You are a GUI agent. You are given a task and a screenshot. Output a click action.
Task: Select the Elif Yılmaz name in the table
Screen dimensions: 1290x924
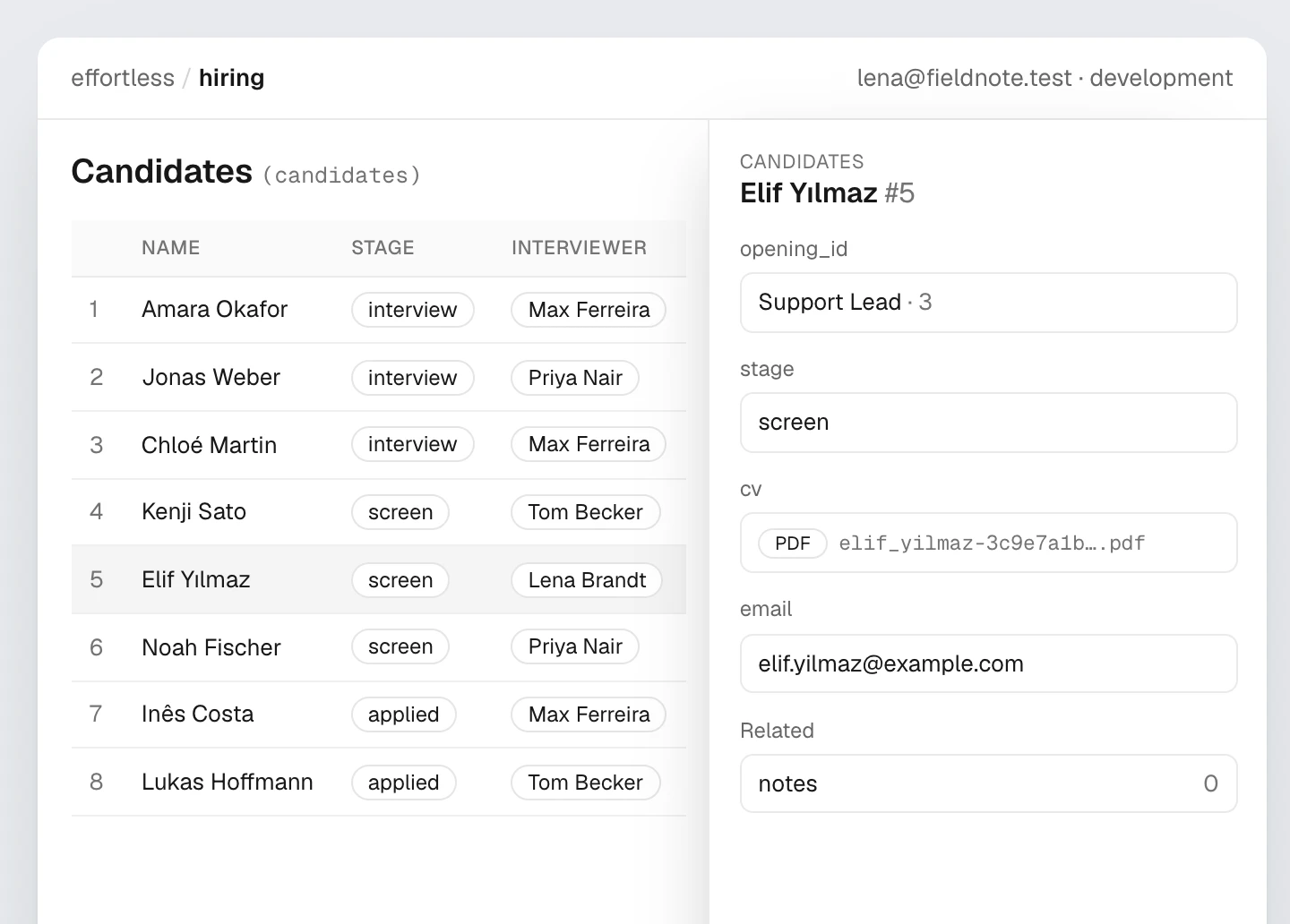195,580
